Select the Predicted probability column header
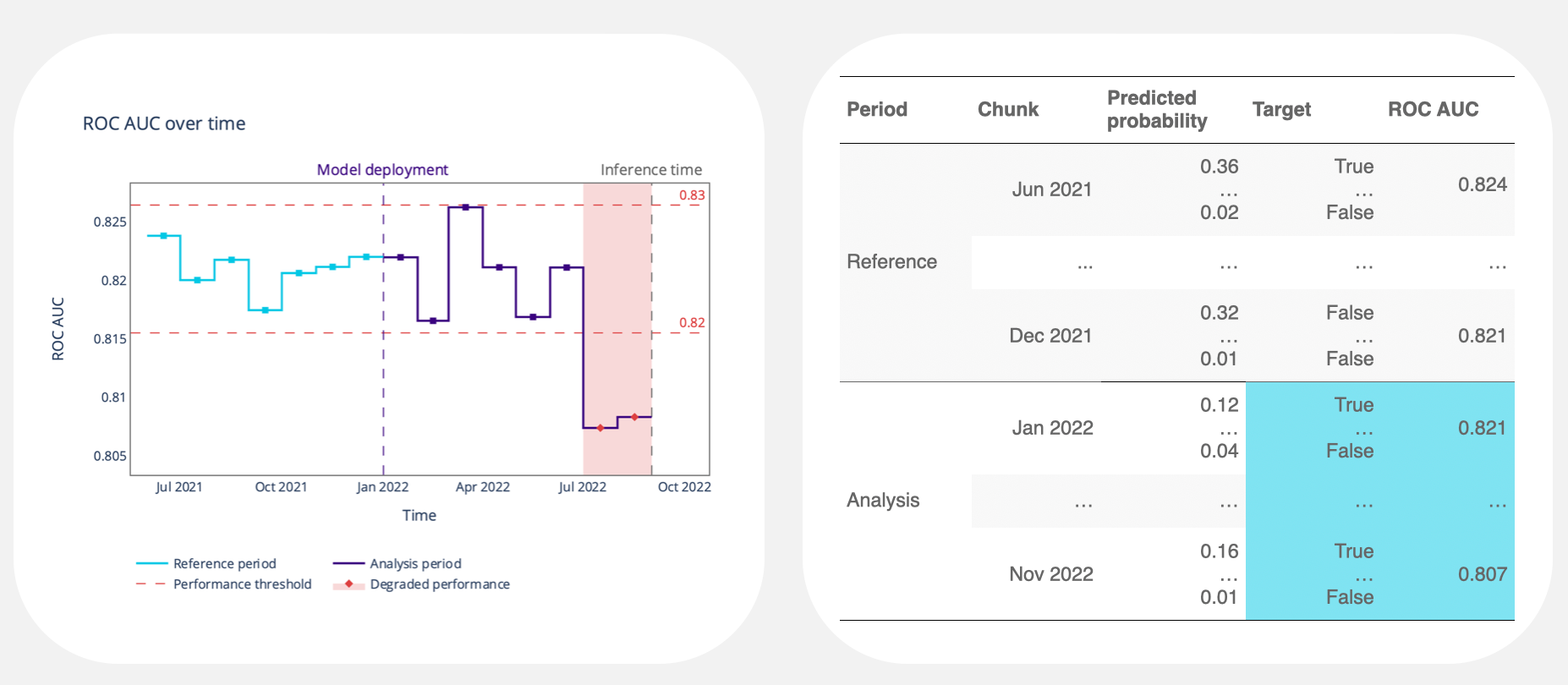 coord(1156,109)
